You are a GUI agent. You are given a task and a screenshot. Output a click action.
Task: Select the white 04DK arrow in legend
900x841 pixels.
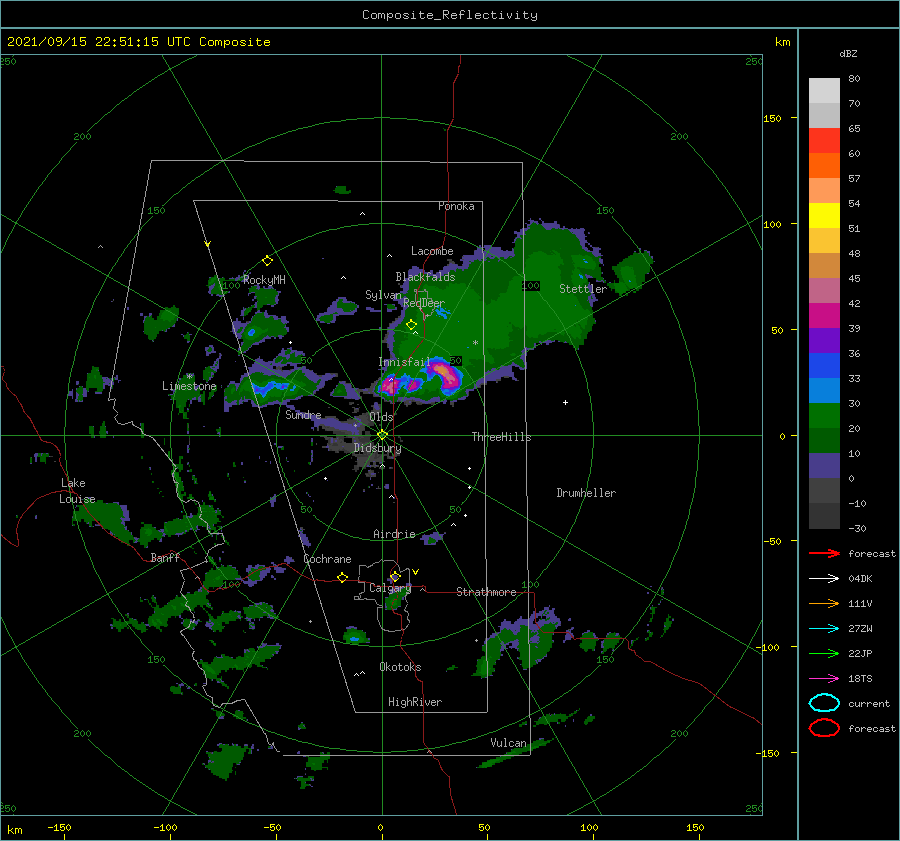[x=824, y=578]
